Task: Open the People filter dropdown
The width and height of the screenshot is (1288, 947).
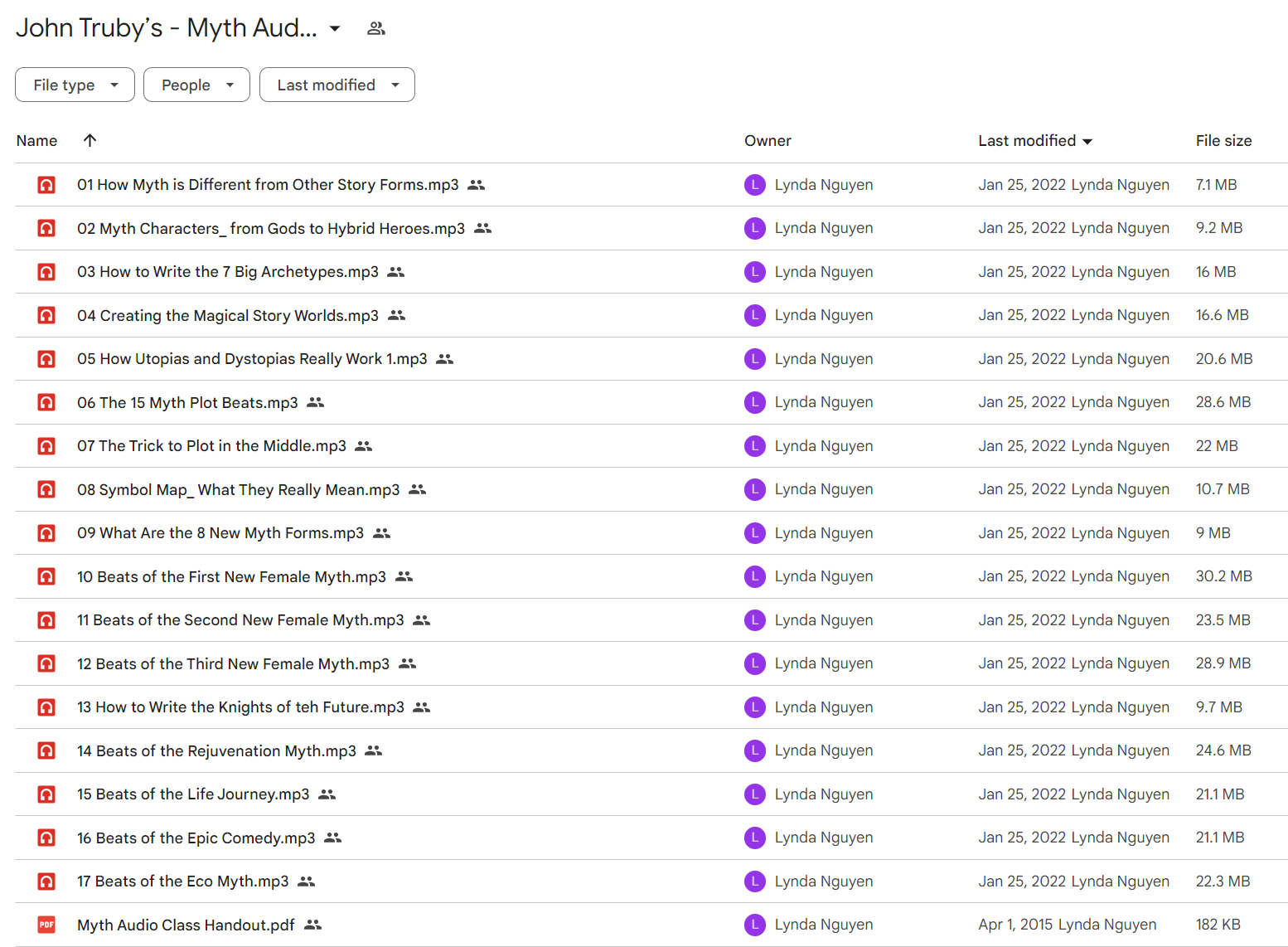Action: (196, 85)
